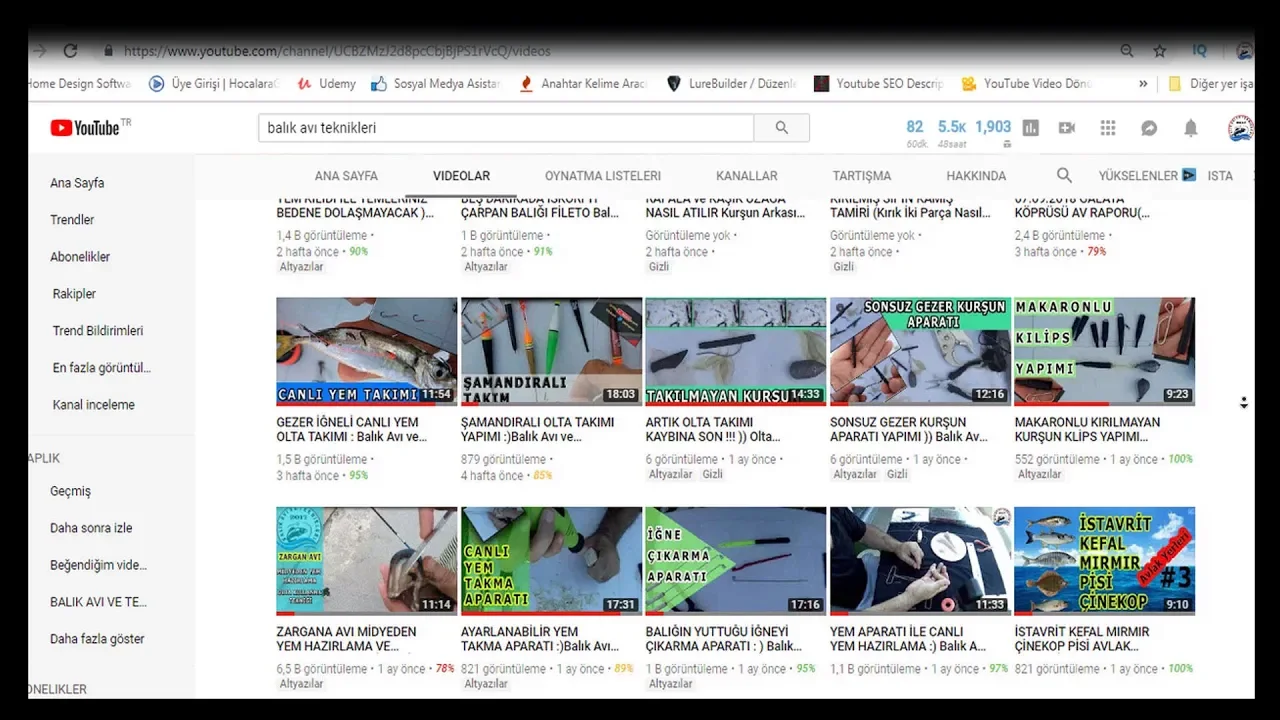Open En fazla görüntül... in sidebar
This screenshot has width=1280, height=720.
tap(102, 368)
